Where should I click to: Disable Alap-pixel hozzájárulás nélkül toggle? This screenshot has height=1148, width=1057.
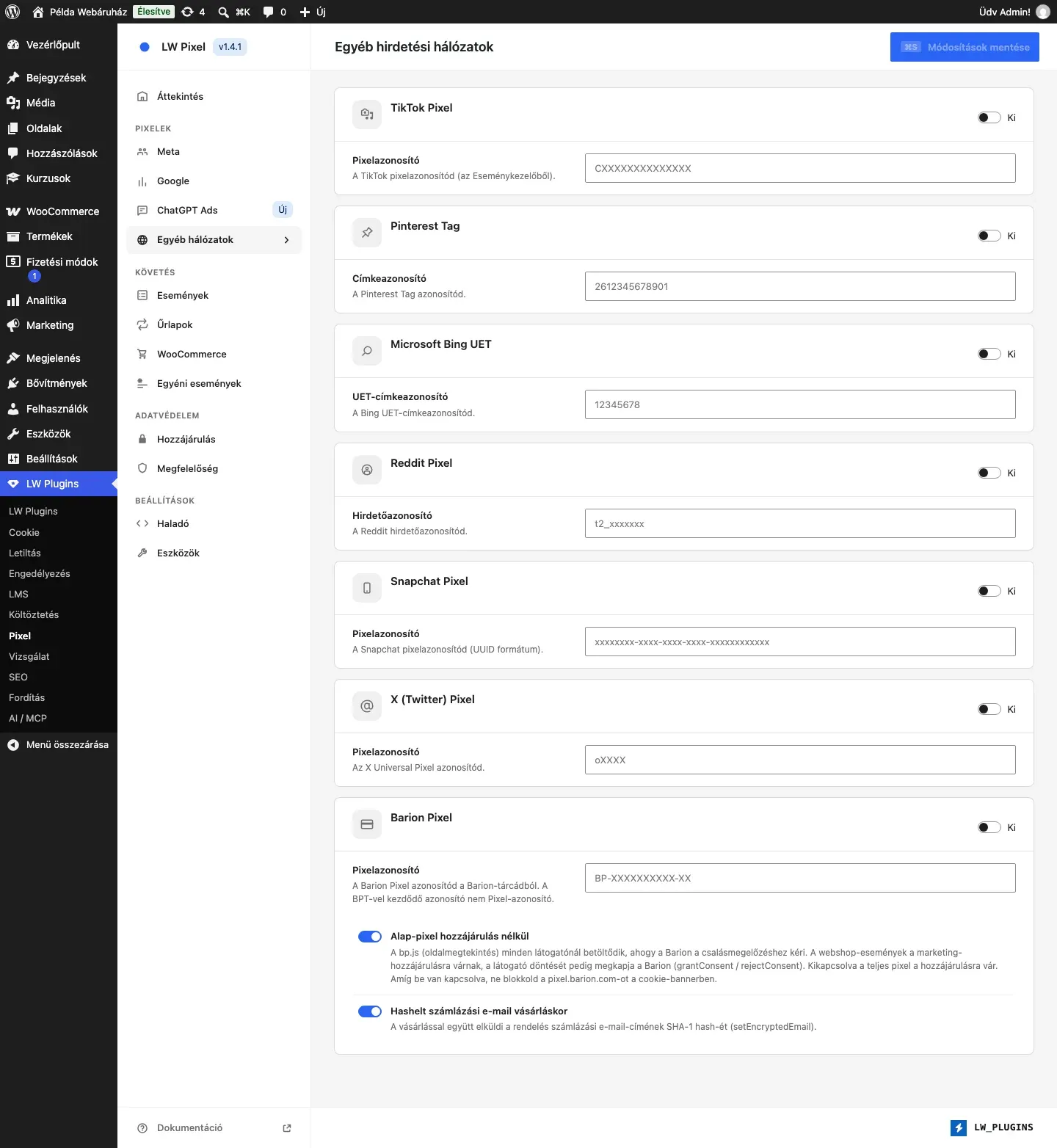[370, 937]
